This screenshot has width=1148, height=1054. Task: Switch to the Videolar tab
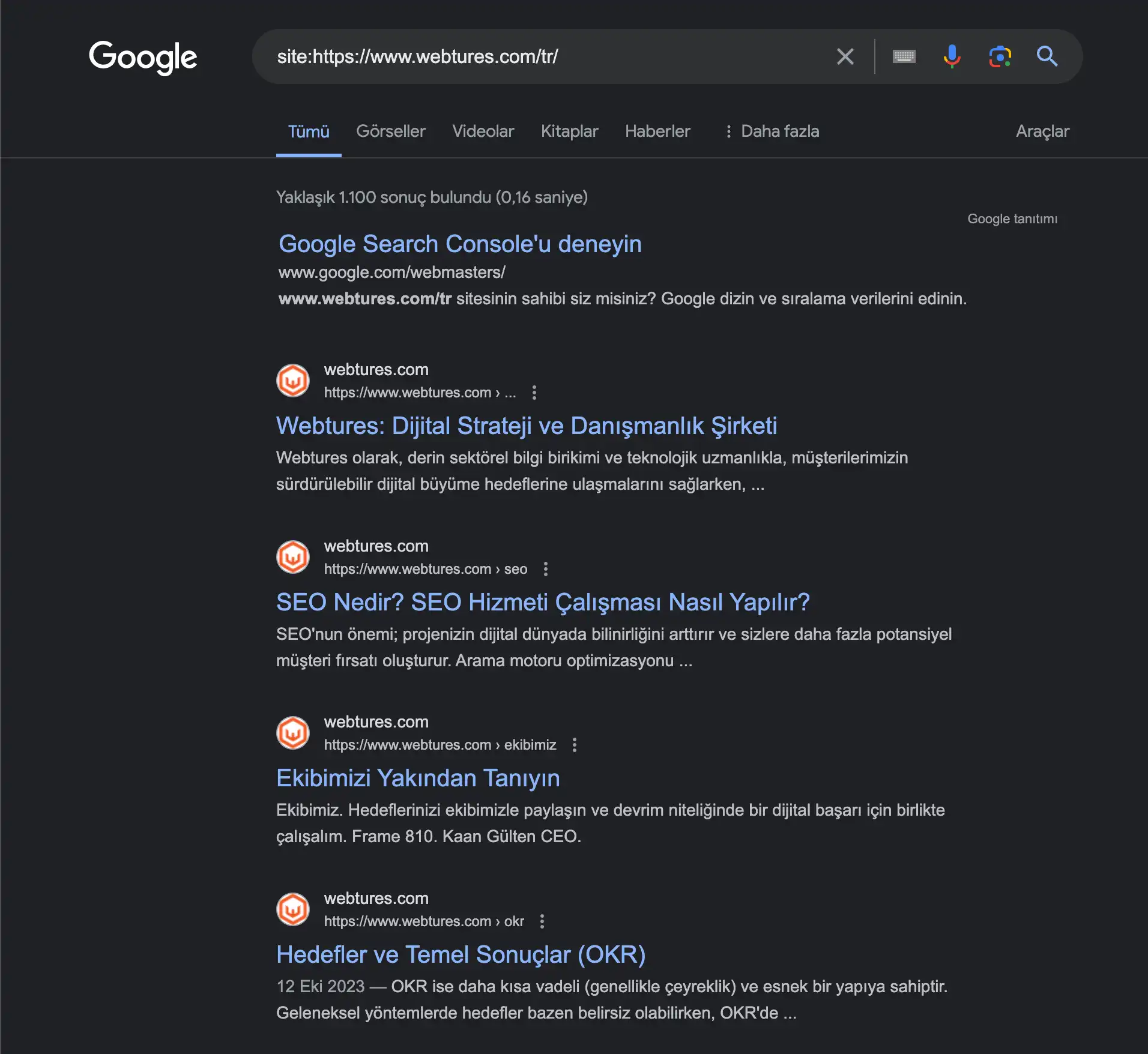click(x=483, y=131)
